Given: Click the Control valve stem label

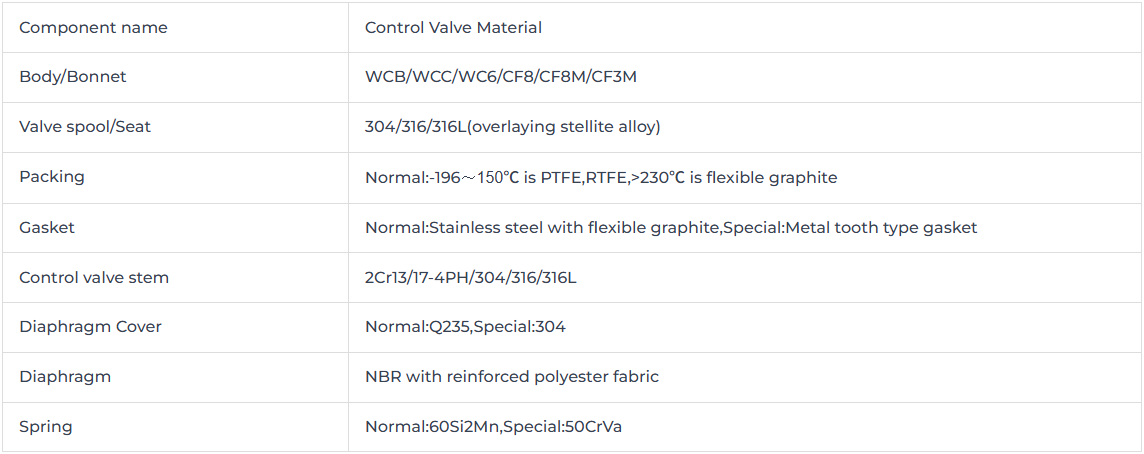Looking at the screenshot, I should [x=93, y=277].
